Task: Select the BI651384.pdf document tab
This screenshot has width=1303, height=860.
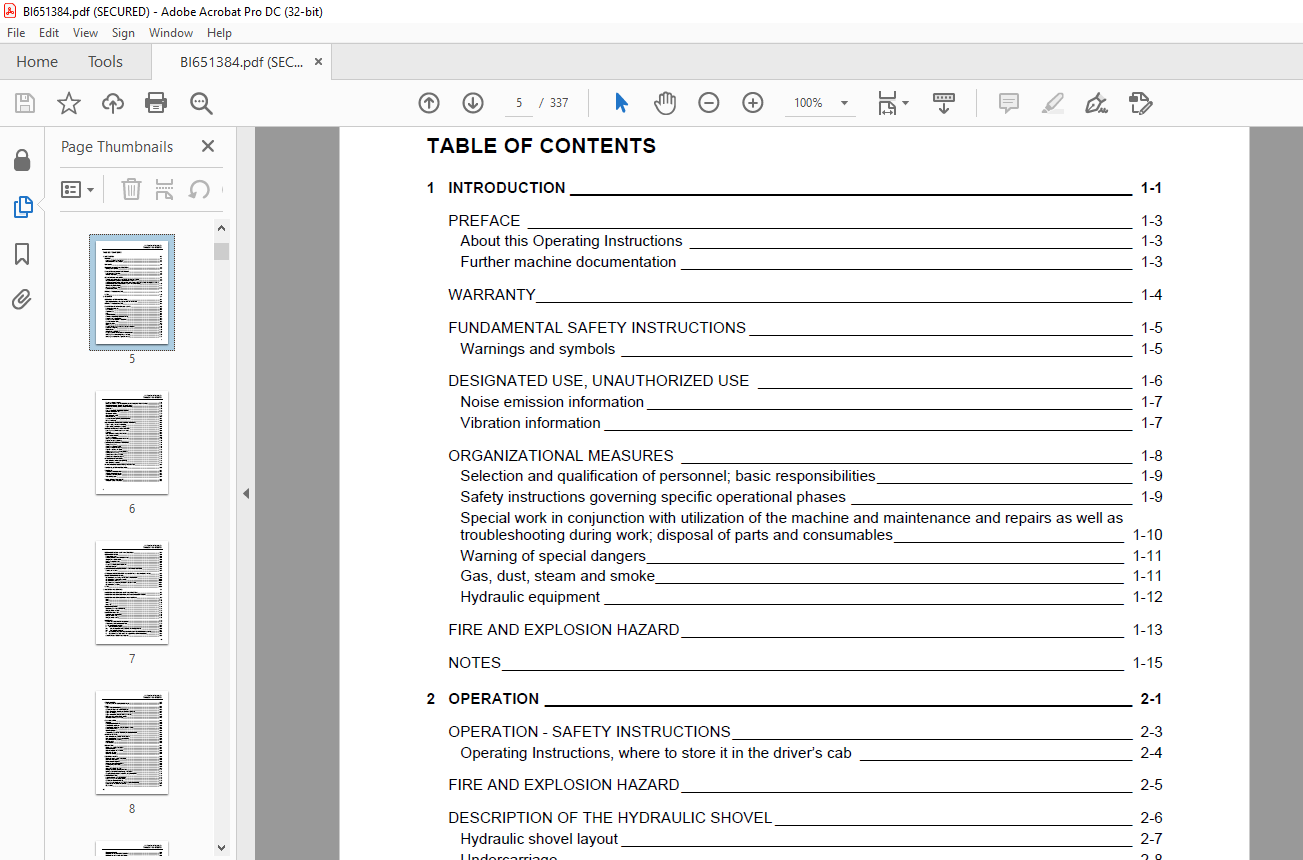Action: [241, 62]
